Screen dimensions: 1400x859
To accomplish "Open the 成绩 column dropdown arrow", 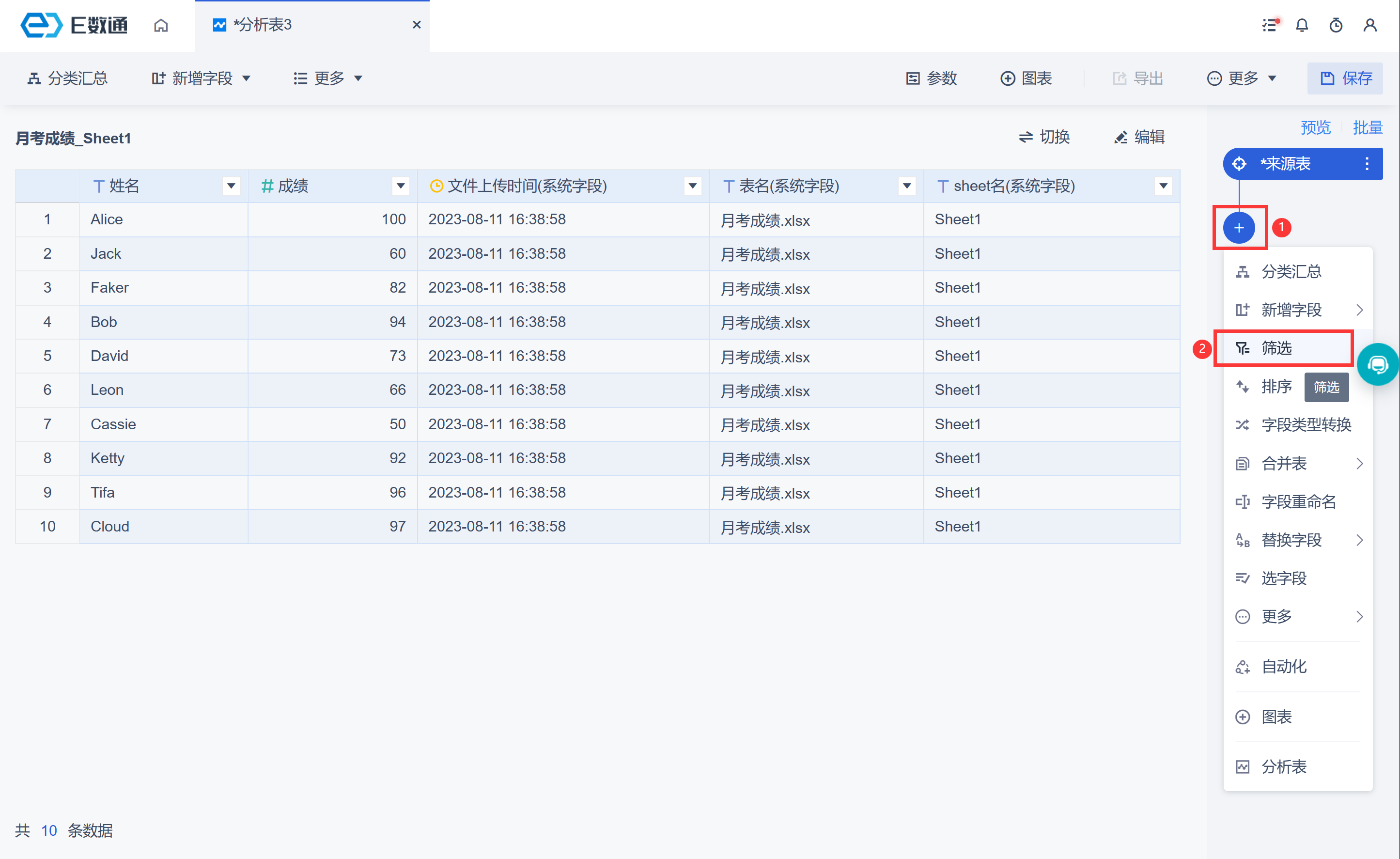I will [x=401, y=186].
